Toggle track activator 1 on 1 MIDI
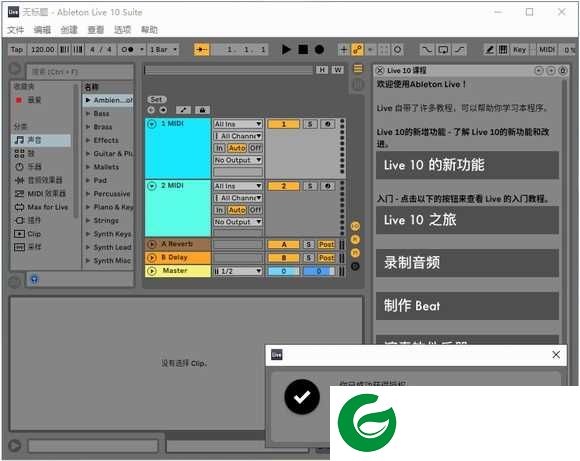The height and width of the screenshot is (461, 580). point(283,124)
